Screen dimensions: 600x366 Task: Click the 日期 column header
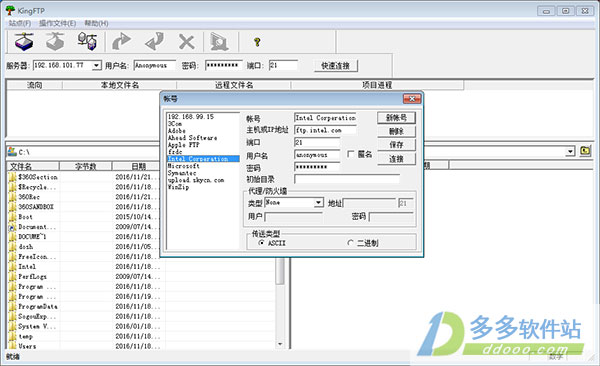pyautogui.click(x=136, y=166)
